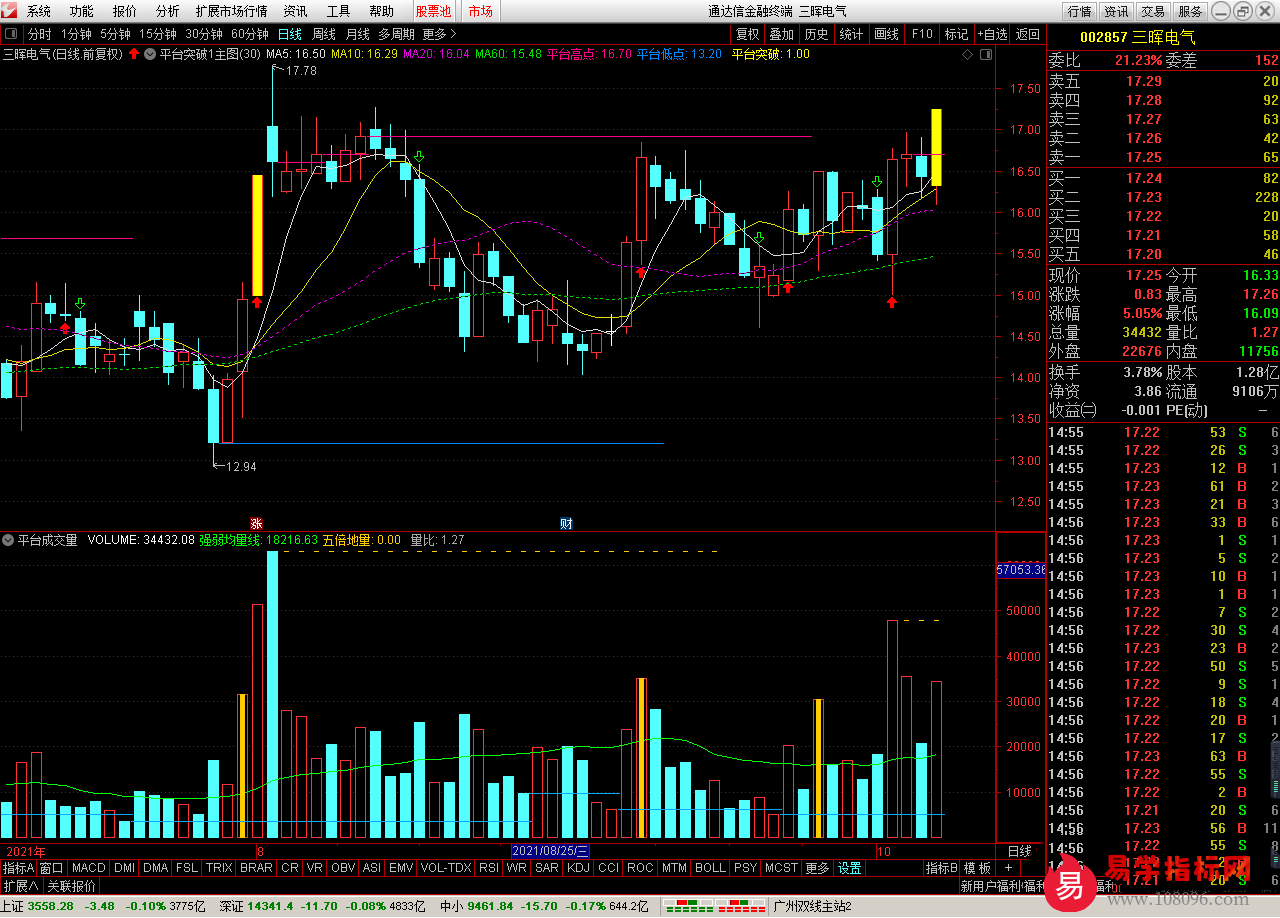Image resolution: width=1280 pixels, height=918 pixels.
Task: Click the 画线 drawing tool button
Action: point(887,34)
